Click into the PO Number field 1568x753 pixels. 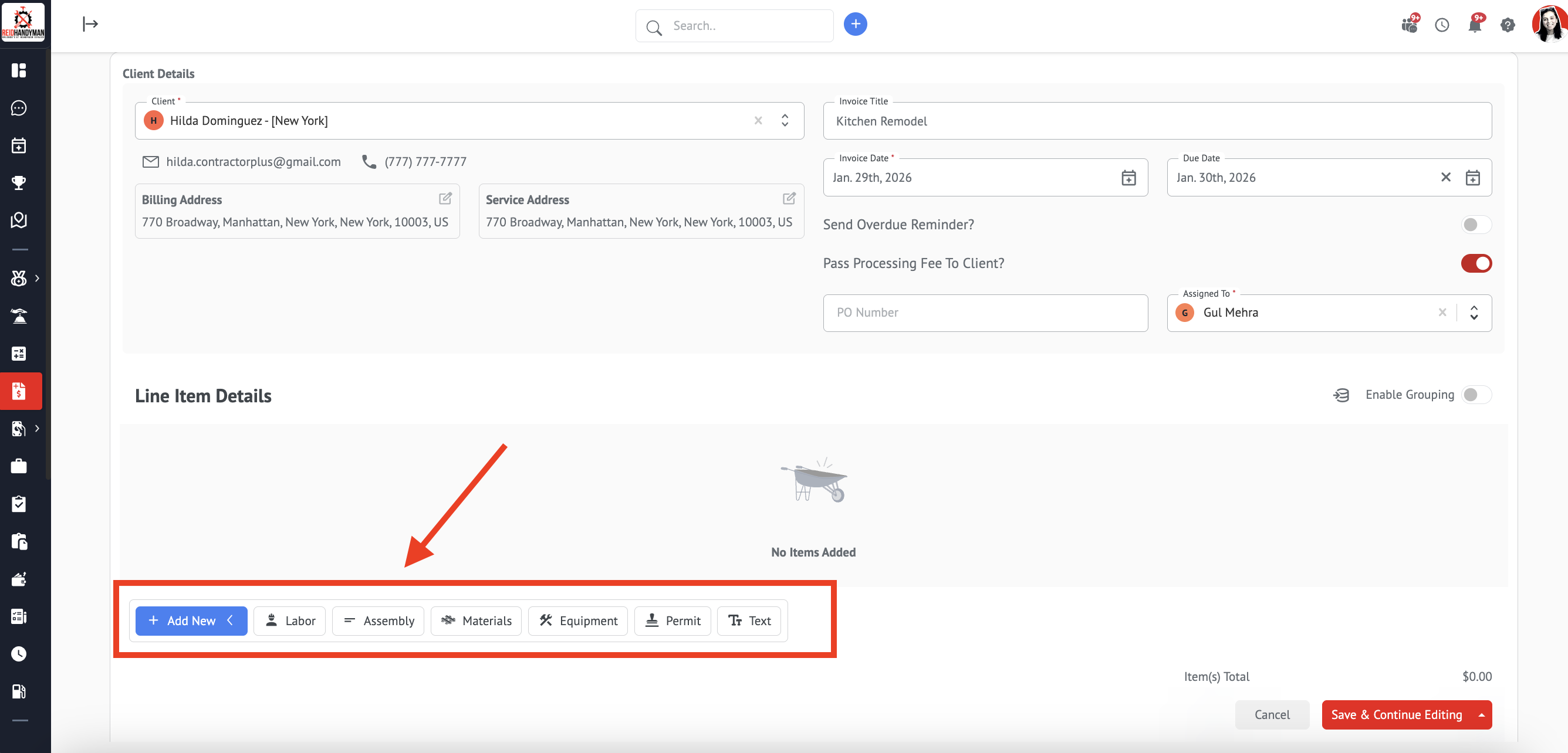[x=985, y=313]
